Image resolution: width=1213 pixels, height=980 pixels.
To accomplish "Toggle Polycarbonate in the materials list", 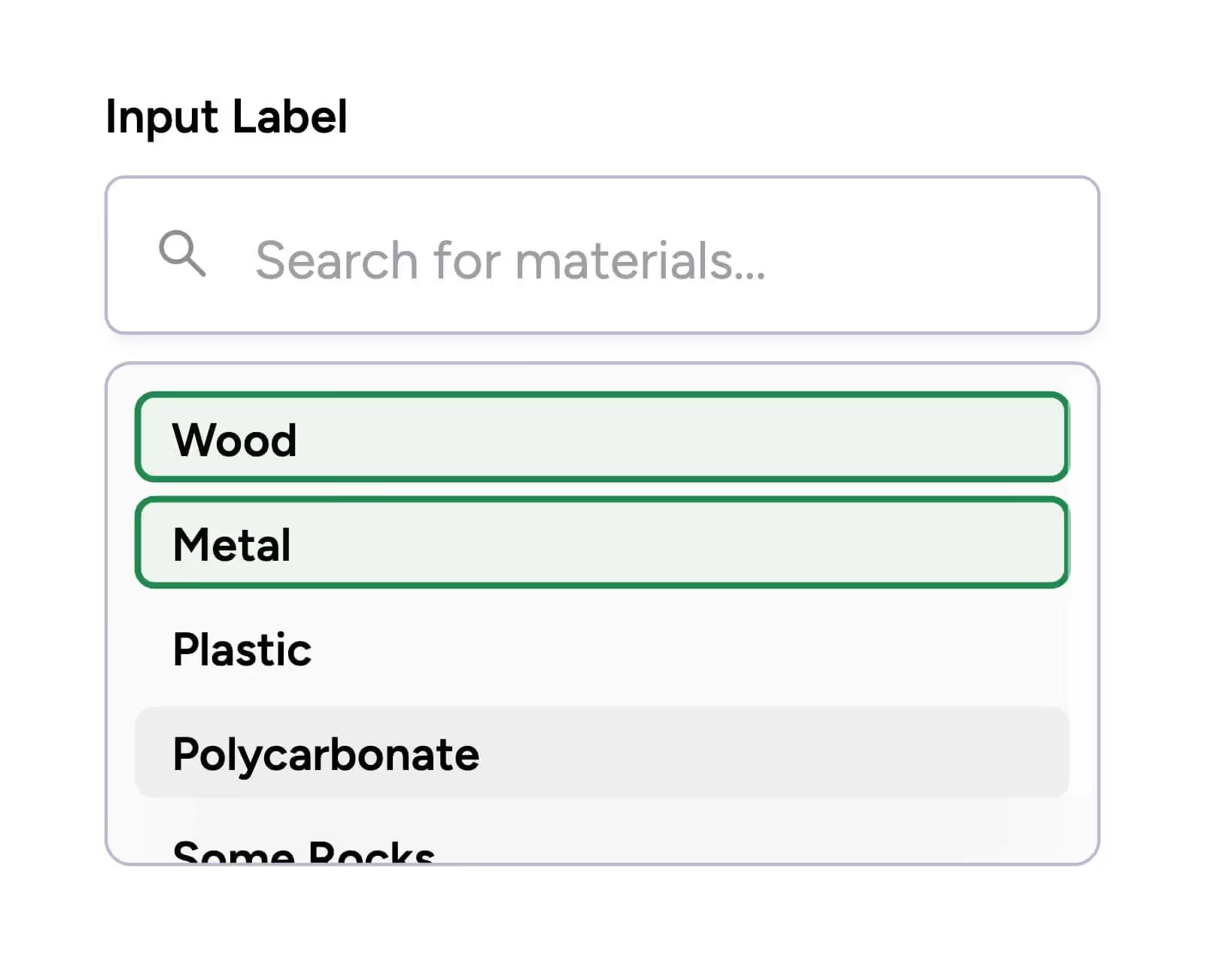I will [326, 754].
